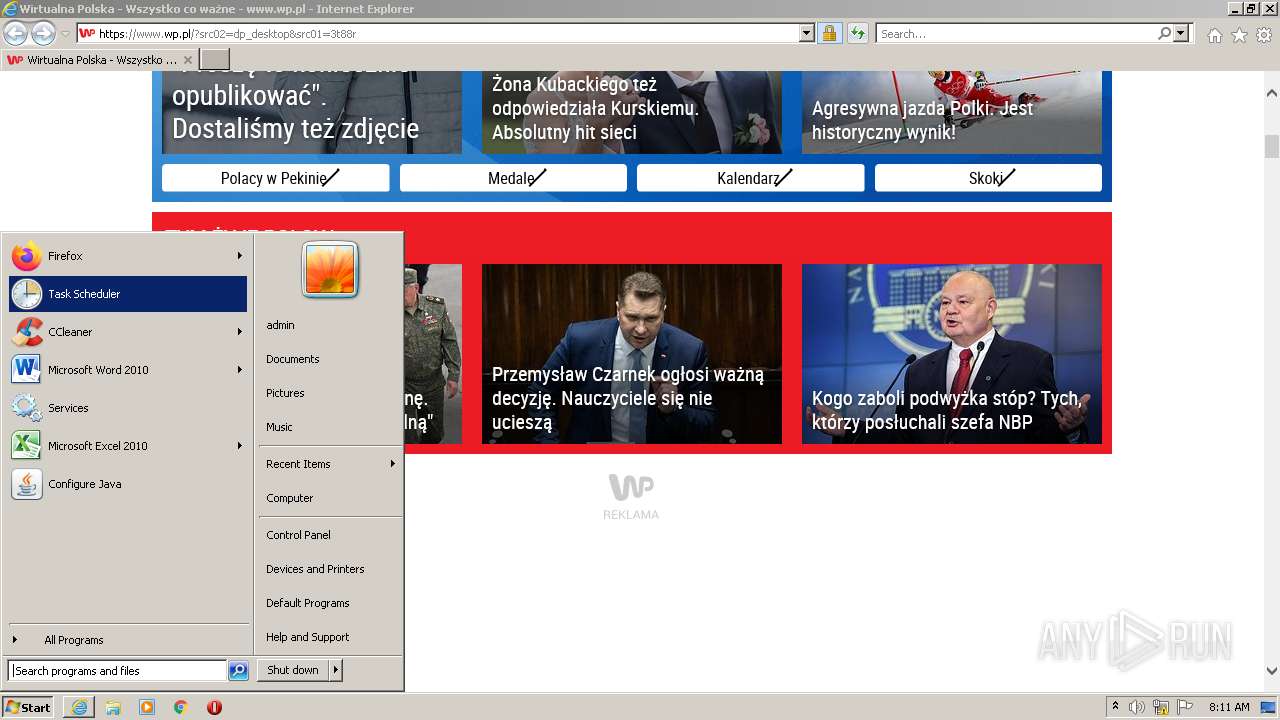
Task: Open the search provider dropdown
Action: coord(1181,34)
